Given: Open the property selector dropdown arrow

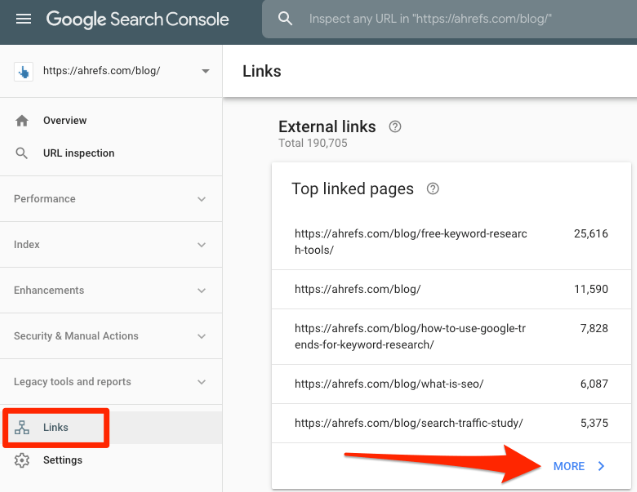Looking at the screenshot, I should coord(206,71).
